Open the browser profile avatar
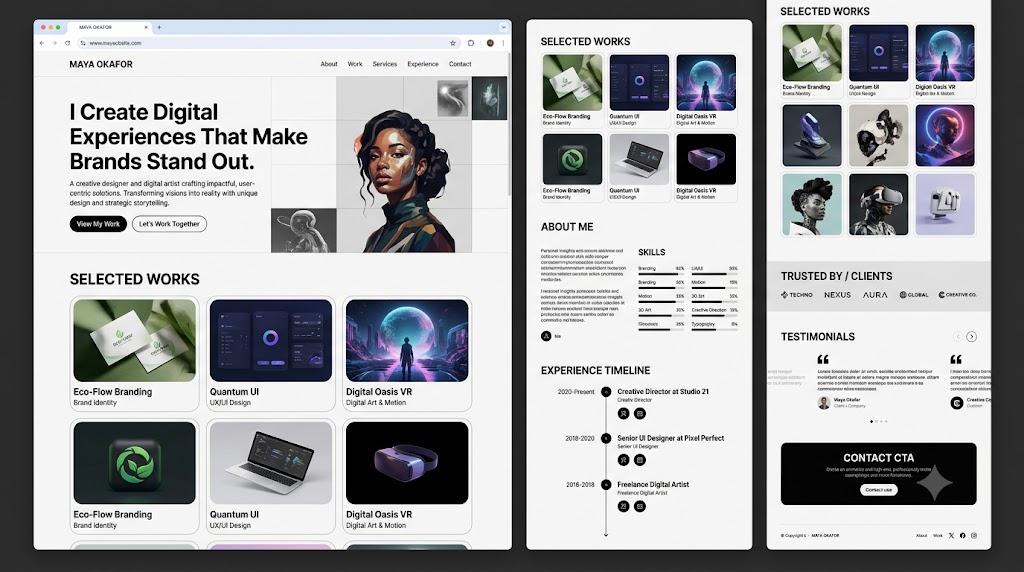This screenshot has height=572, width=1024. click(x=490, y=43)
